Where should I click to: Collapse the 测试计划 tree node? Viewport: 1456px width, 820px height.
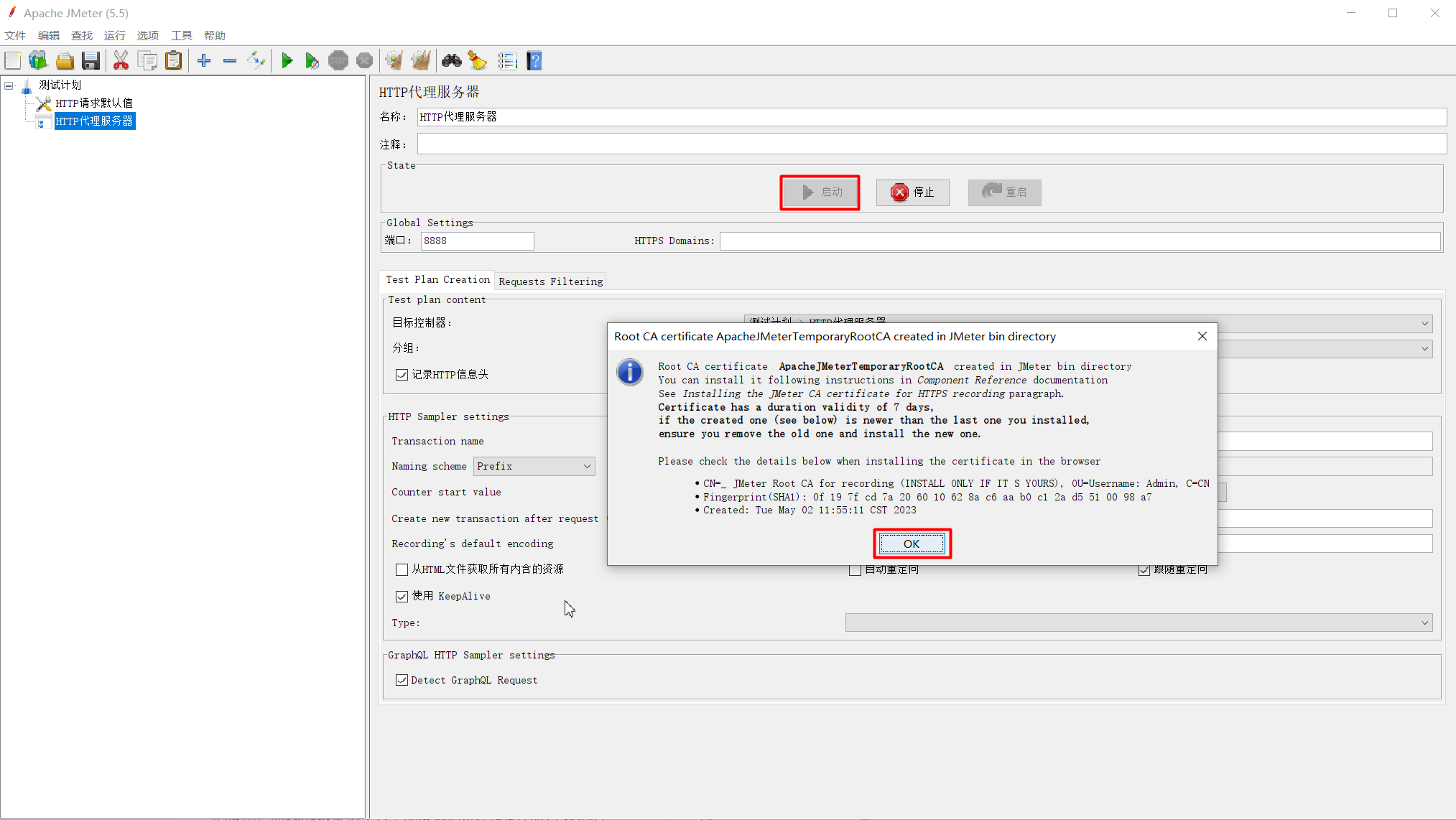point(9,85)
